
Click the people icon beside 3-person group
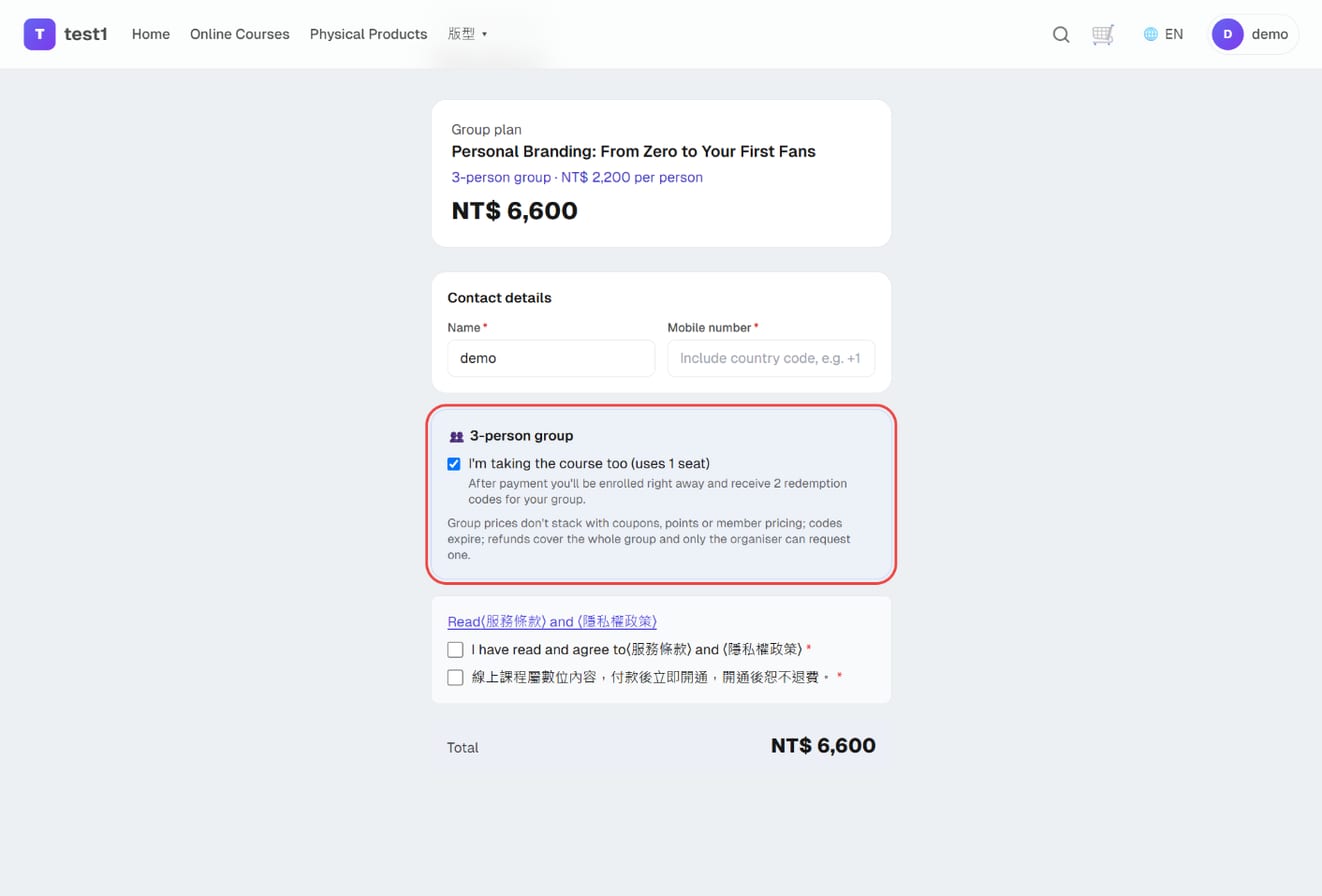pyautogui.click(x=456, y=436)
